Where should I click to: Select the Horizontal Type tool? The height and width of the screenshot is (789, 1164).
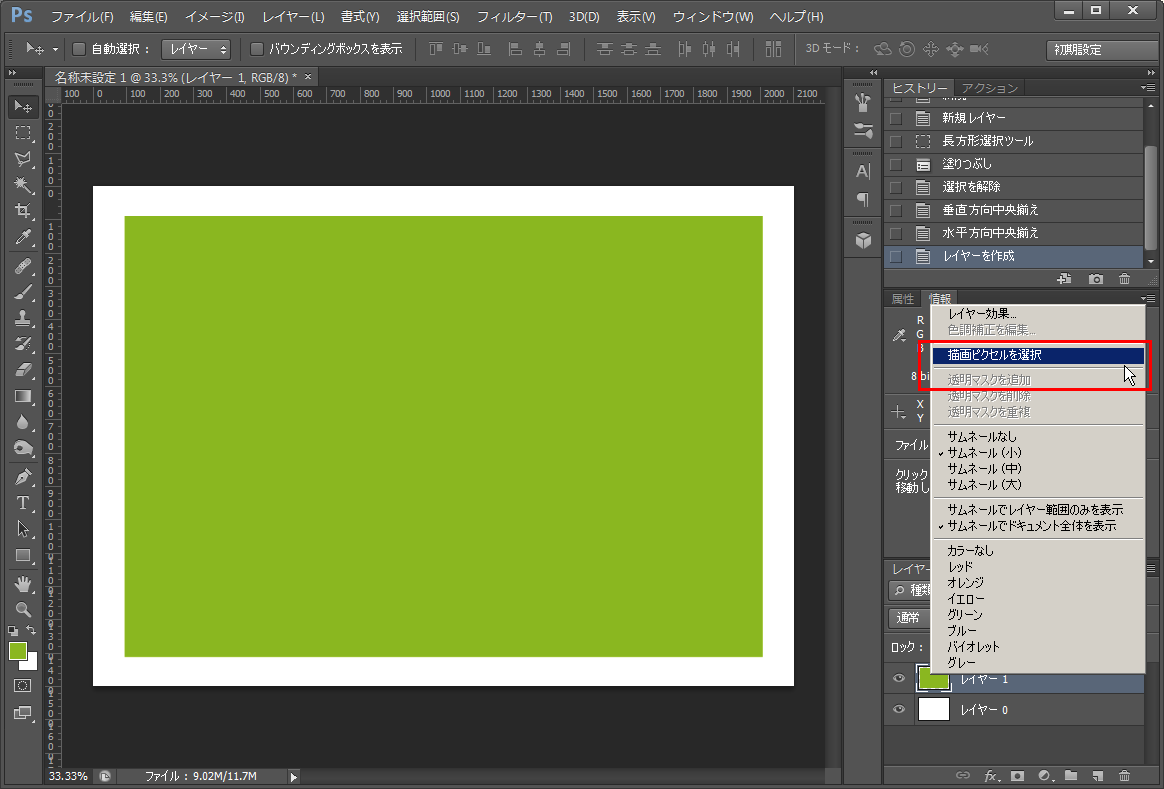[x=23, y=503]
